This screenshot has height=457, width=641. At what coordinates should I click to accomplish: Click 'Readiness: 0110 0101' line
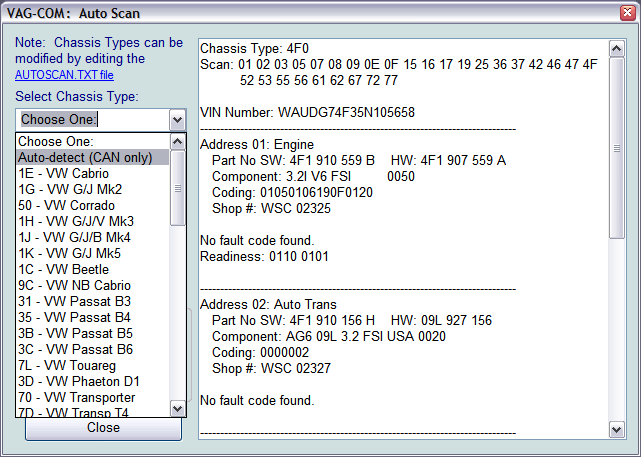pyautogui.click(x=264, y=257)
